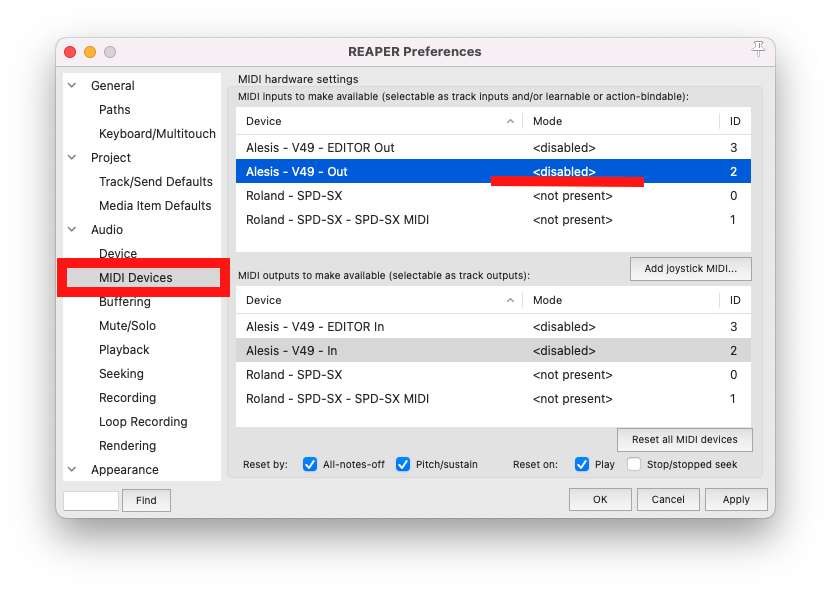The image size is (831, 592).
Task: Select the Appearance category label
Action: (x=125, y=470)
